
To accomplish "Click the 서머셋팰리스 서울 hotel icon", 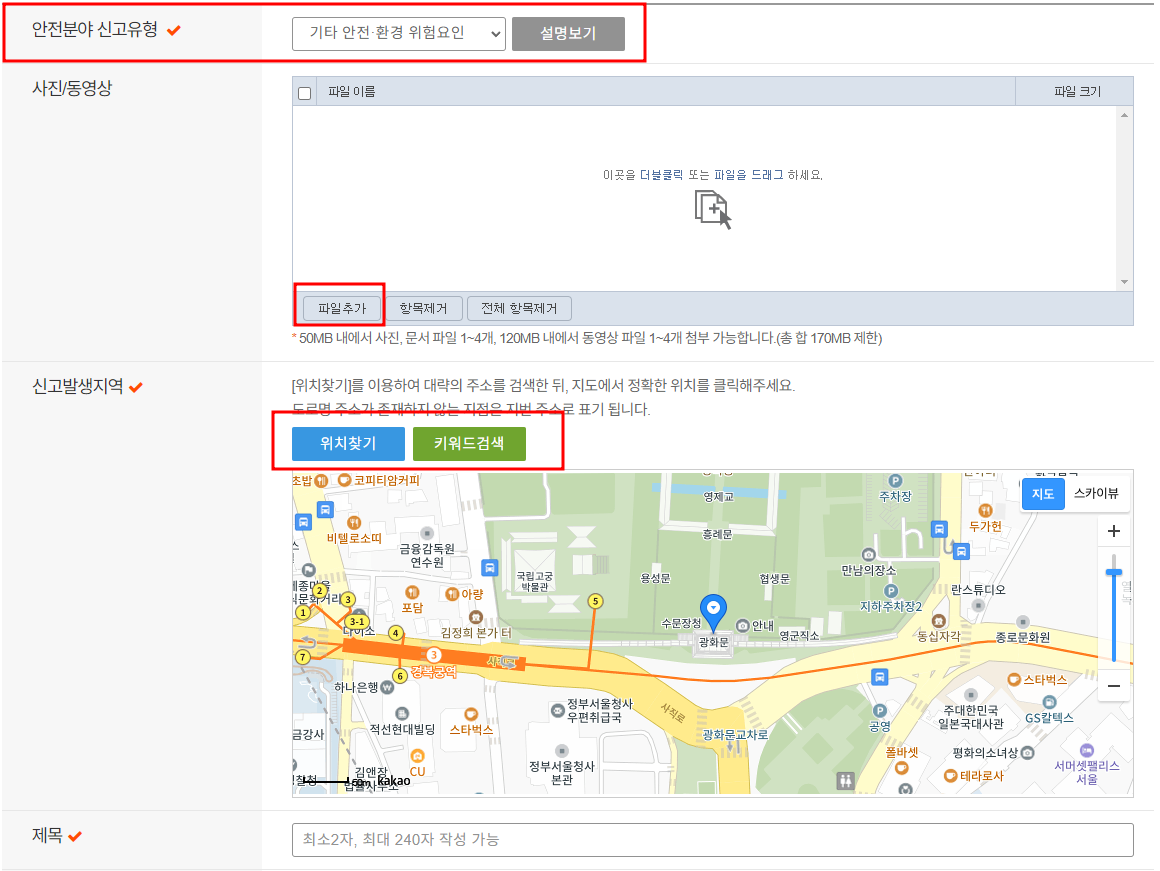I will 1086,750.
